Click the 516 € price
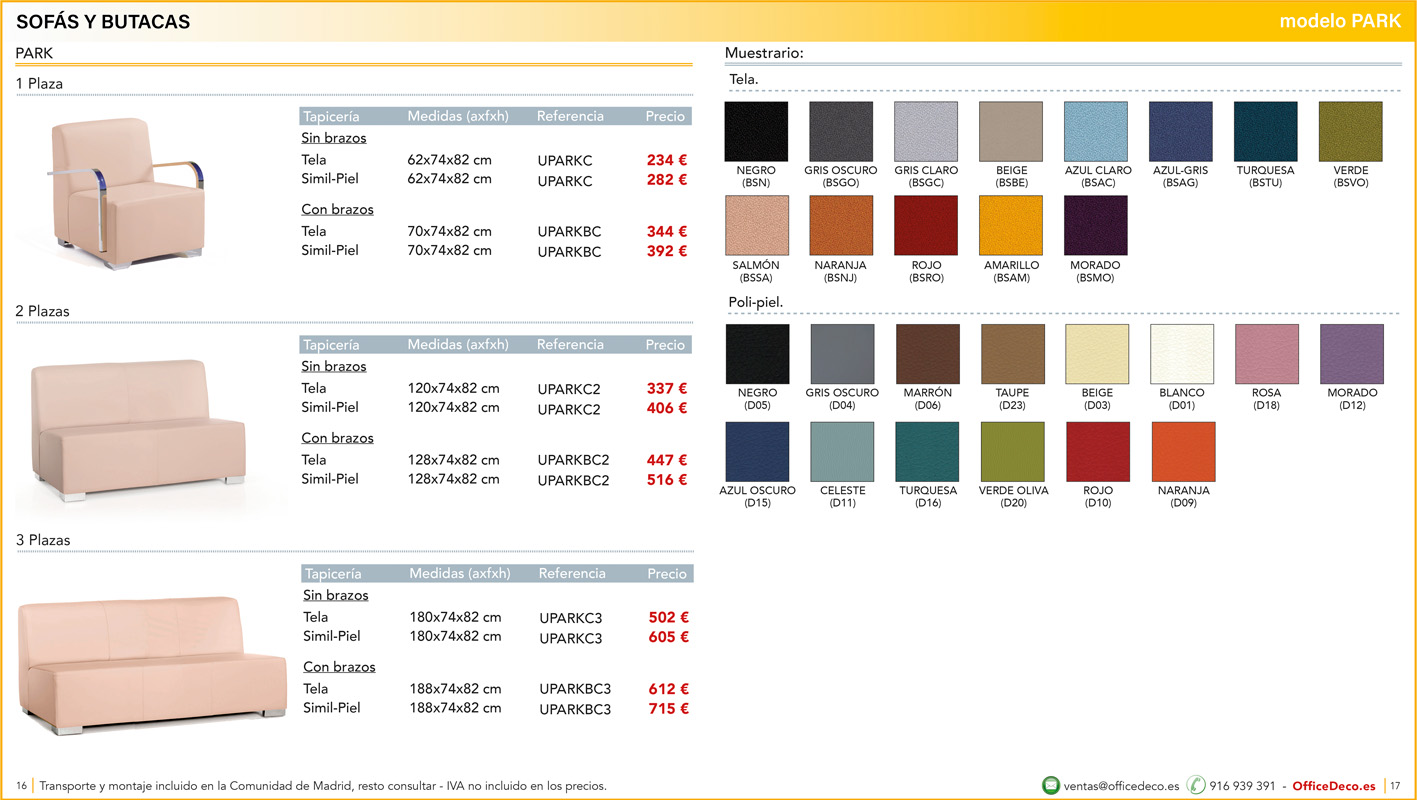This screenshot has height=800, width=1417. [667, 480]
